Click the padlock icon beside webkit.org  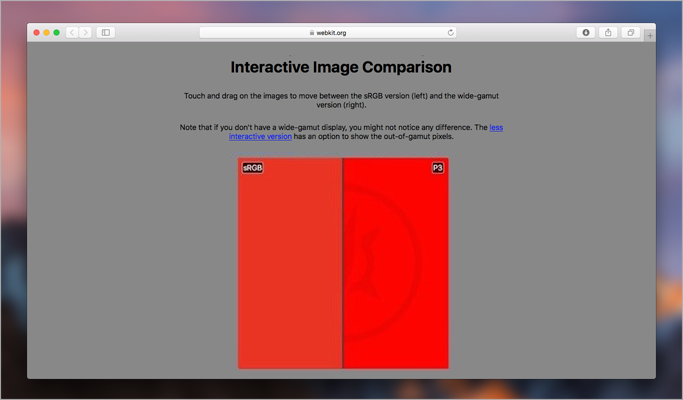312,33
